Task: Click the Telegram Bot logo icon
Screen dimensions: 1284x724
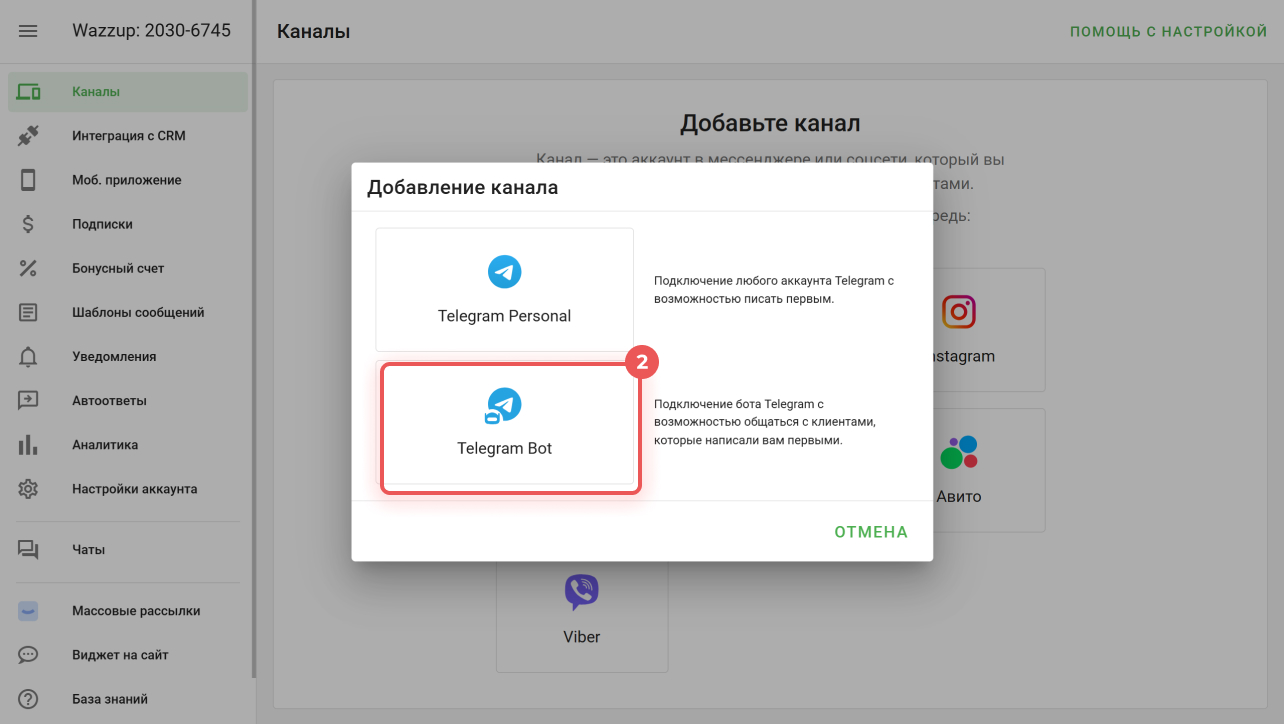Action: 504,405
